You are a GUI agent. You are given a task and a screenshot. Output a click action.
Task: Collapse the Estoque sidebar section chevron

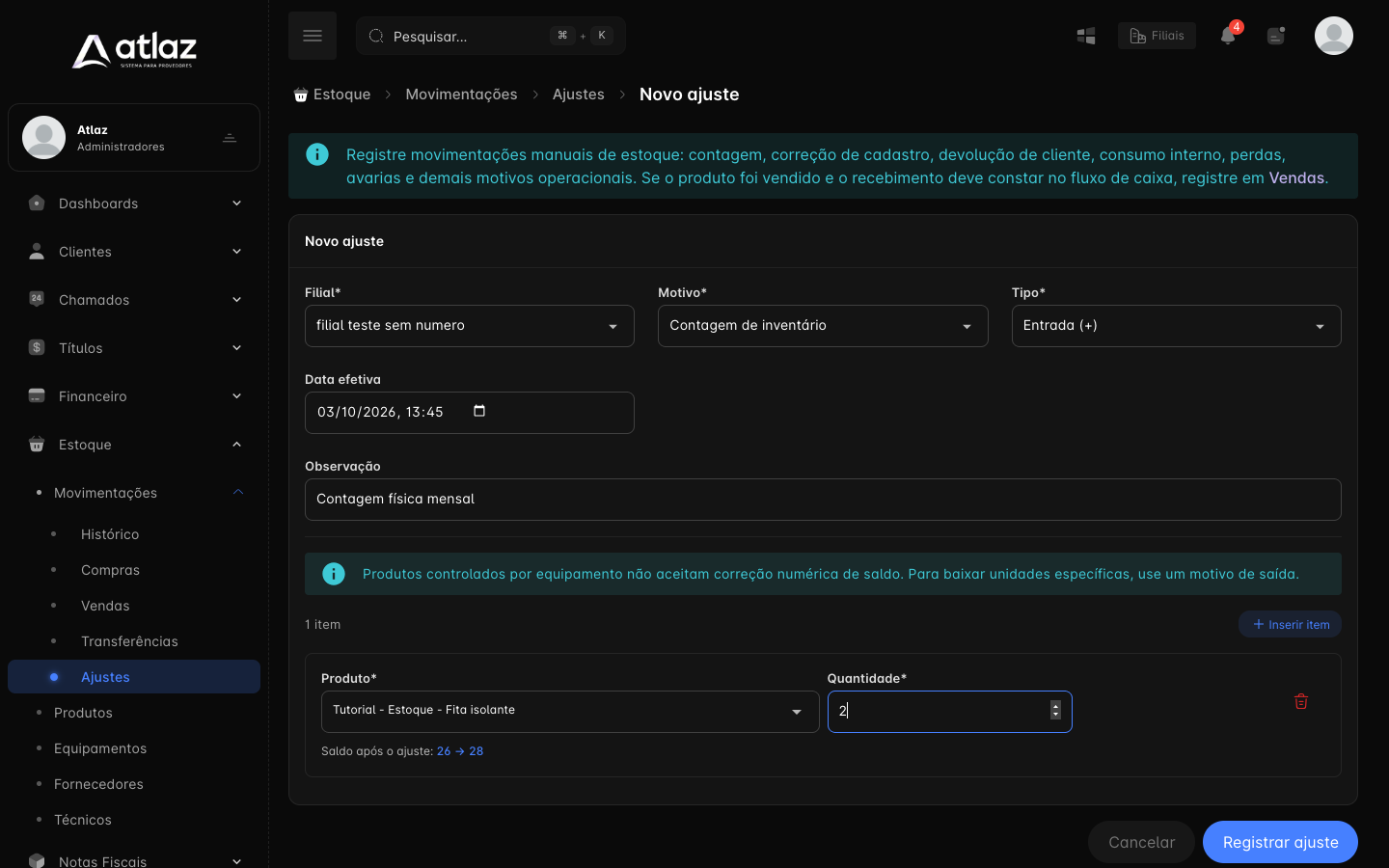pos(236,445)
